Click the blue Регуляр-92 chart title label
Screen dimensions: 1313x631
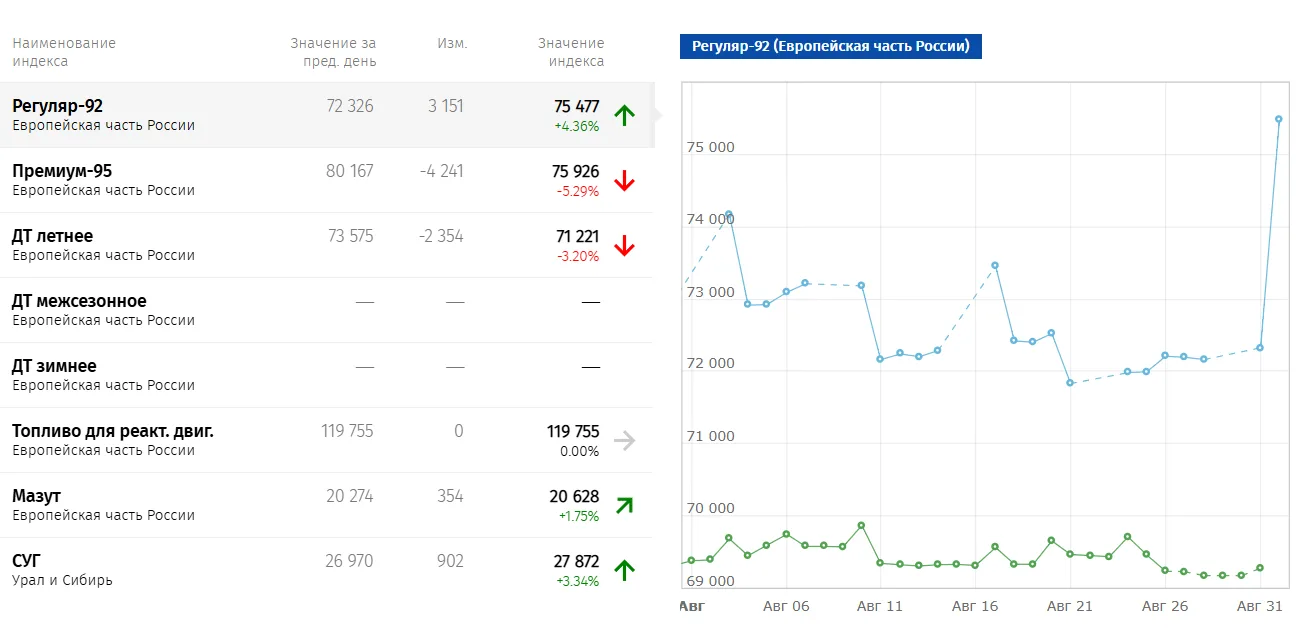(830, 46)
